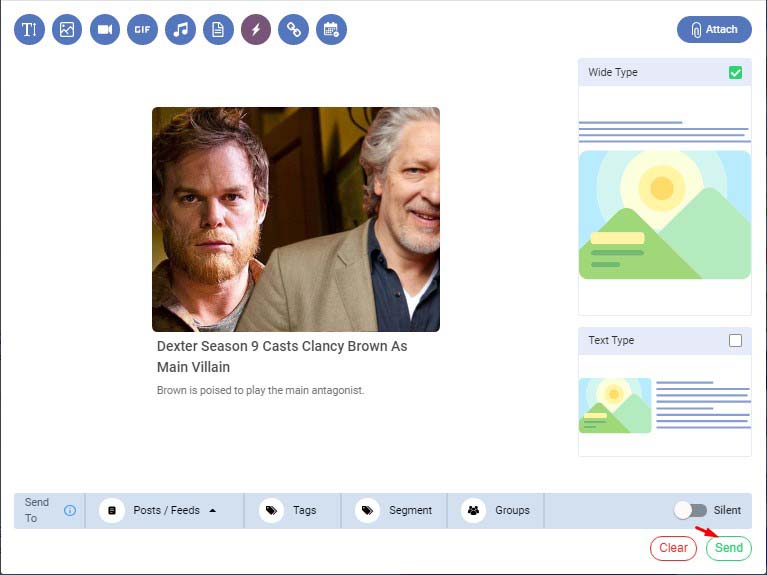Viewport: 767px width, 575px height.
Task: Toggle the Silent switch
Action: [x=690, y=510]
